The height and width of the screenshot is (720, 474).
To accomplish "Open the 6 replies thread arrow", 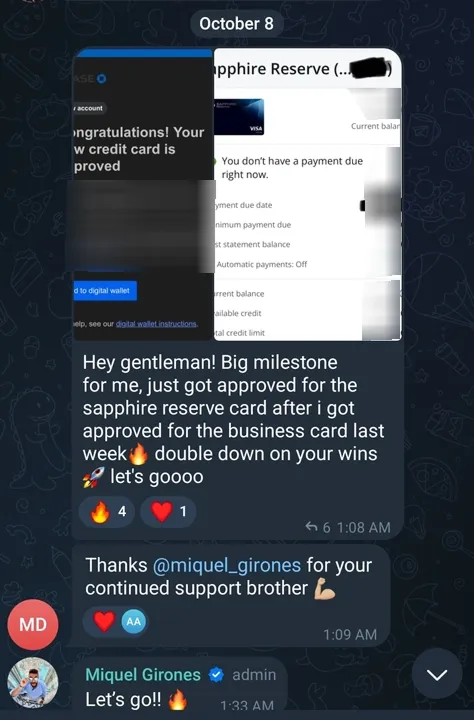I will [x=311, y=527].
